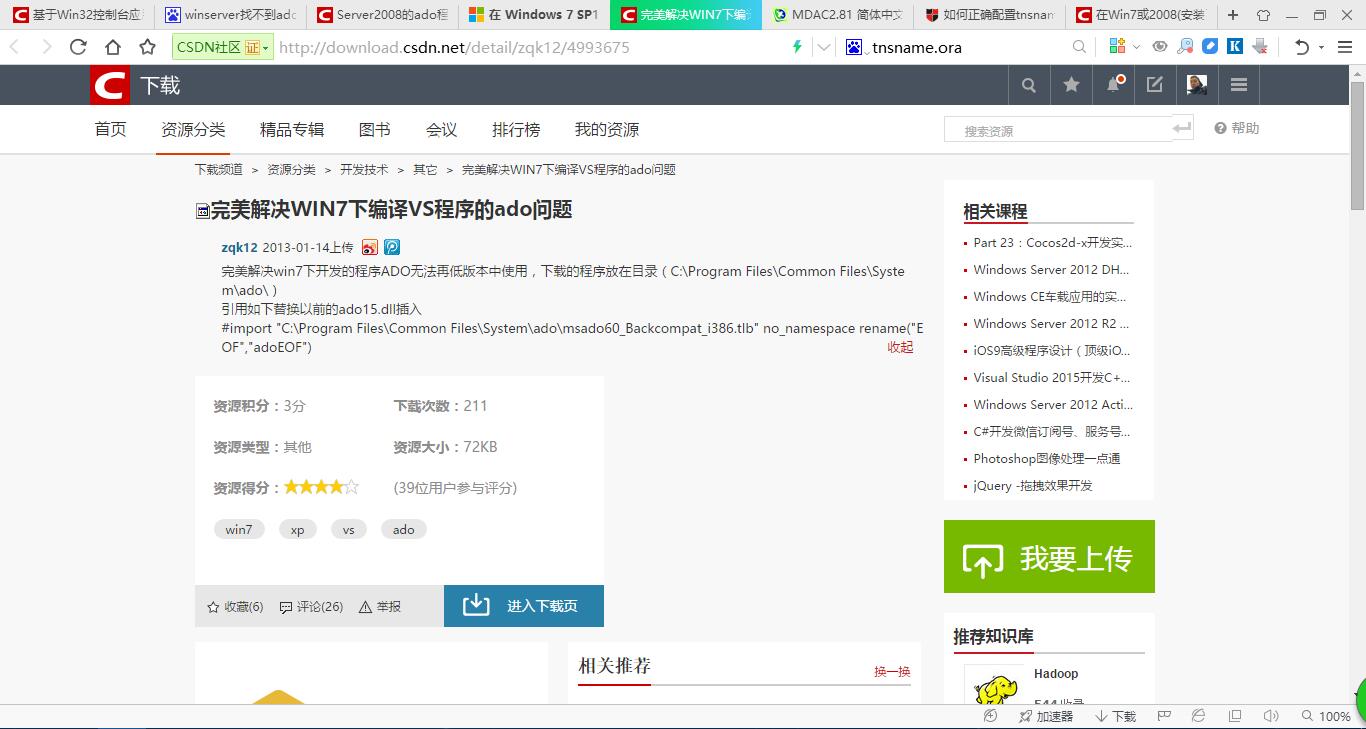Toggle the eye icon in browser toolbar
The width and height of the screenshot is (1366, 729).
(1160, 47)
